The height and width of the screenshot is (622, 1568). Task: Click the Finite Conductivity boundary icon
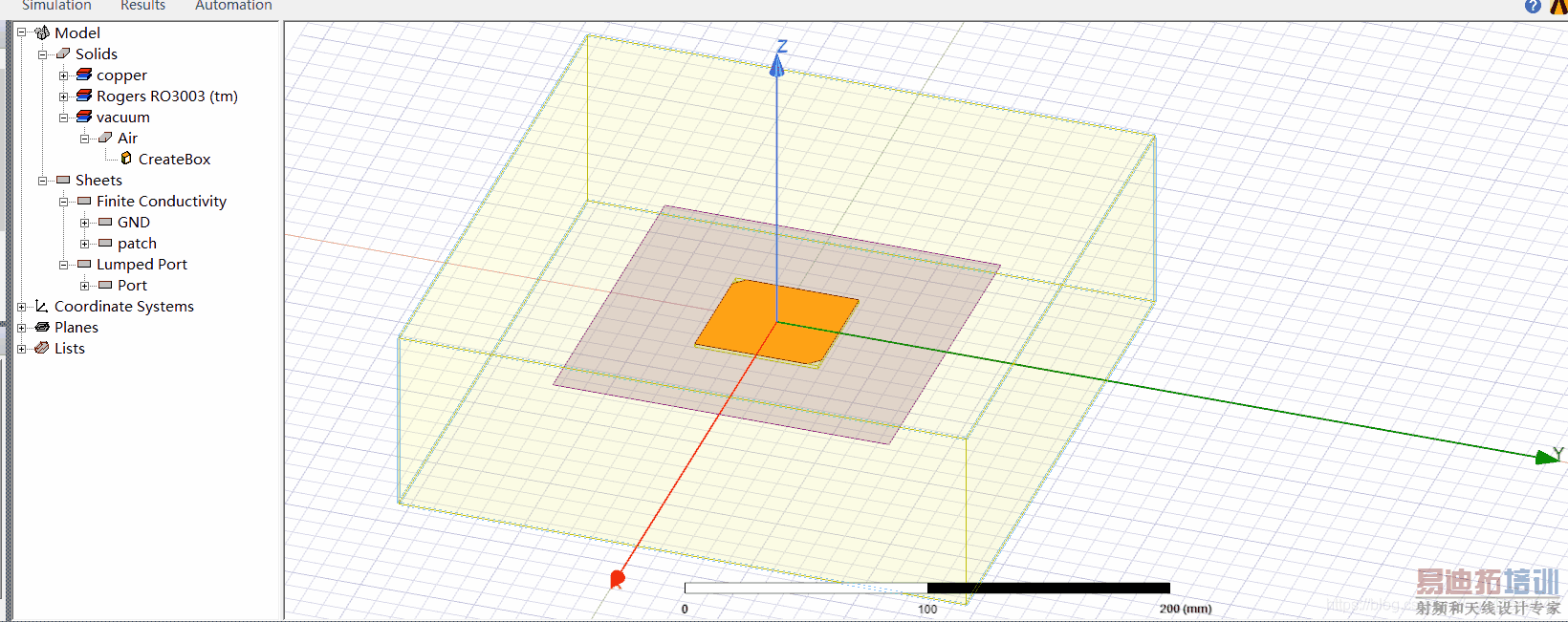pyautogui.click(x=84, y=201)
